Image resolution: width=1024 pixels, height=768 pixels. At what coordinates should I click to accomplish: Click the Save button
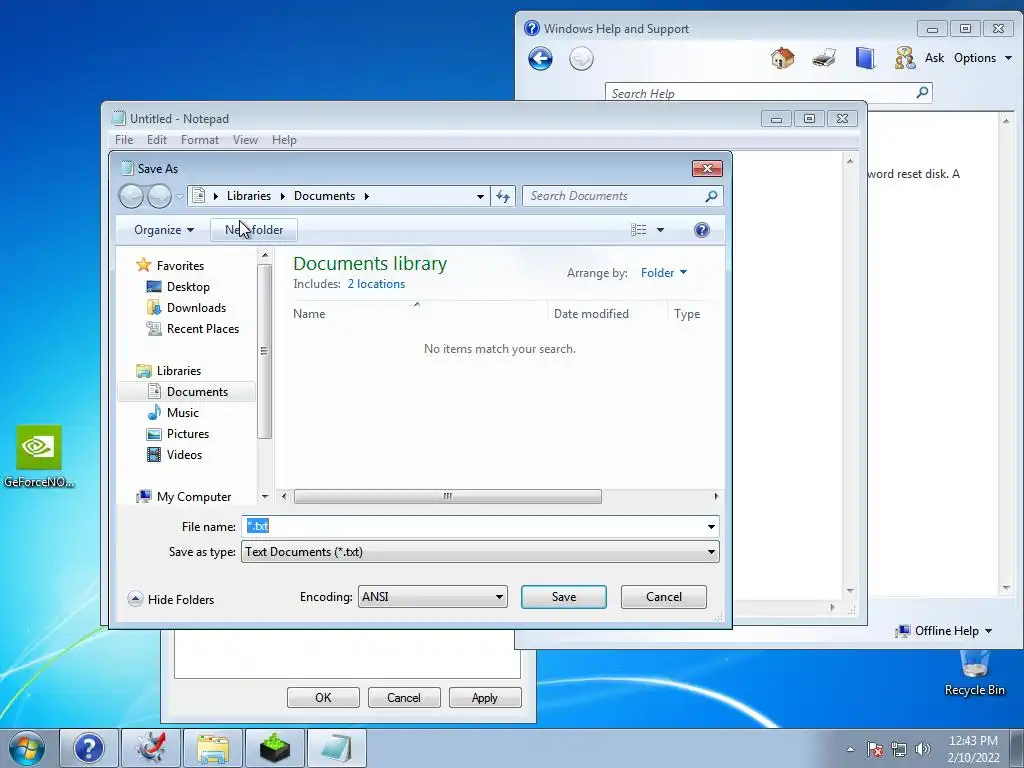(x=564, y=597)
